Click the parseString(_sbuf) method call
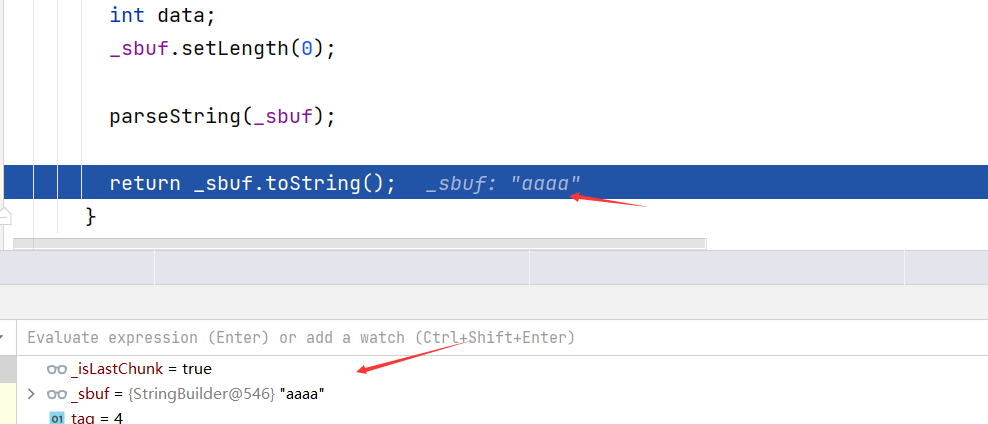988x424 pixels. pos(222,117)
